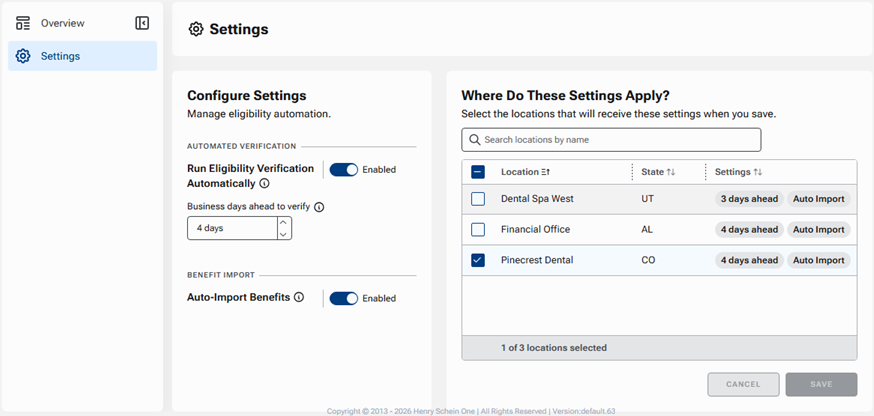Click the Henry Schein One copyright footer
The image size is (874, 416).
tap(471, 411)
